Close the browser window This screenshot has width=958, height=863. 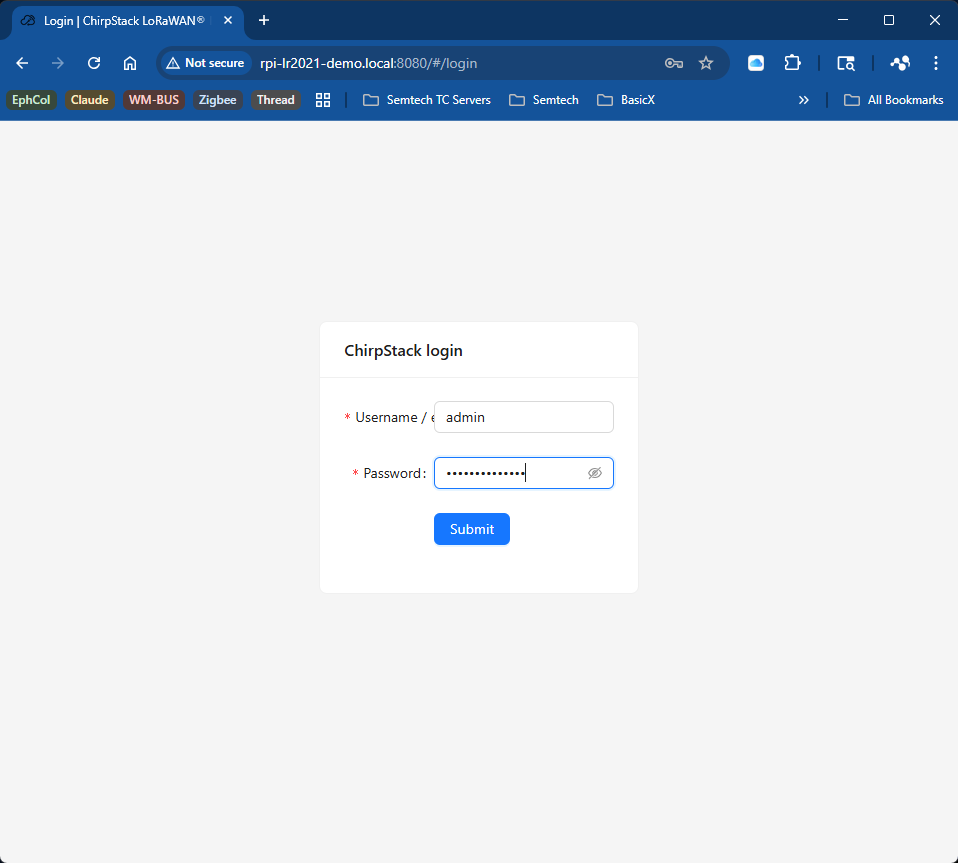coord(934,20)
